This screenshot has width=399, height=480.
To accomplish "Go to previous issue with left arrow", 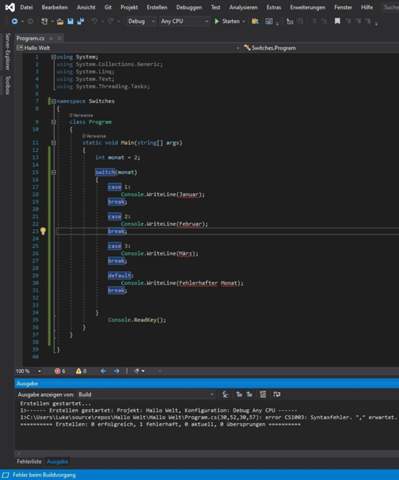I will coord(103,371).
